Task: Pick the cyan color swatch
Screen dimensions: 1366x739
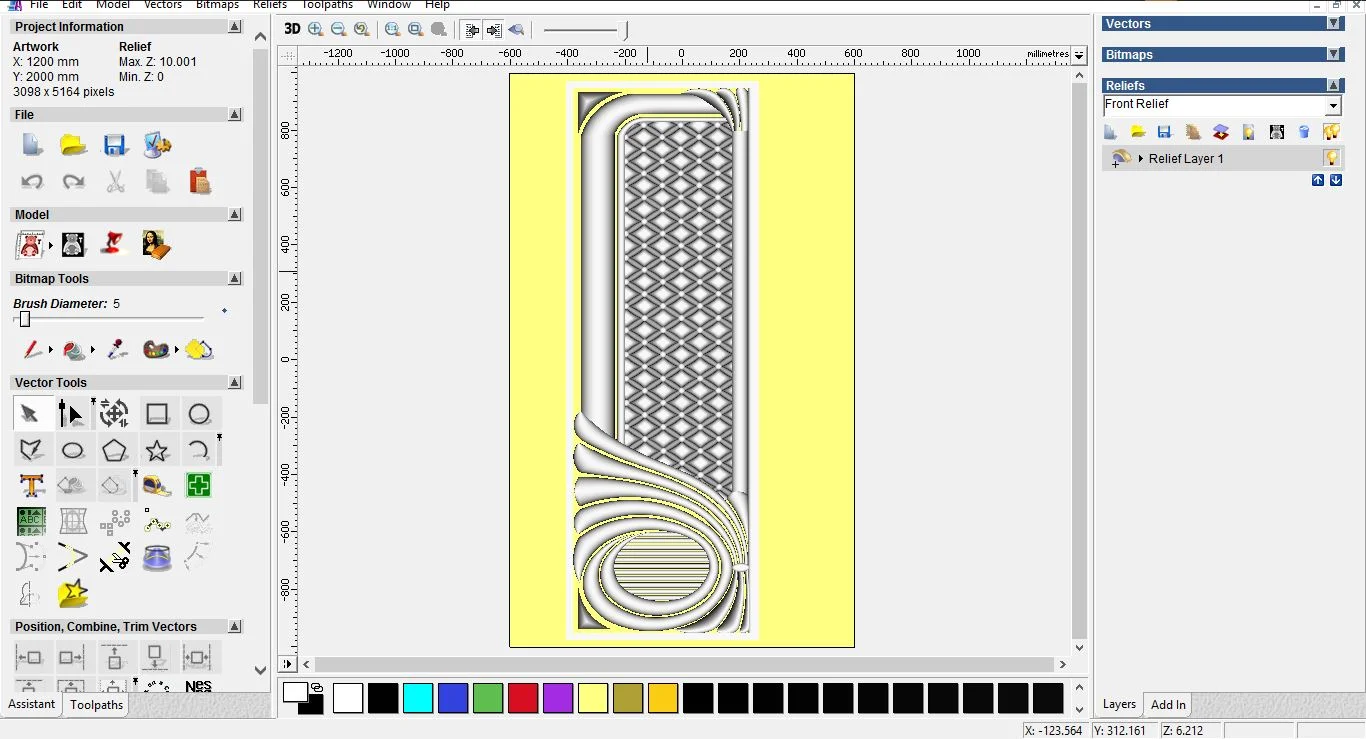Action: pyautogui.click(x=418, y=698)
